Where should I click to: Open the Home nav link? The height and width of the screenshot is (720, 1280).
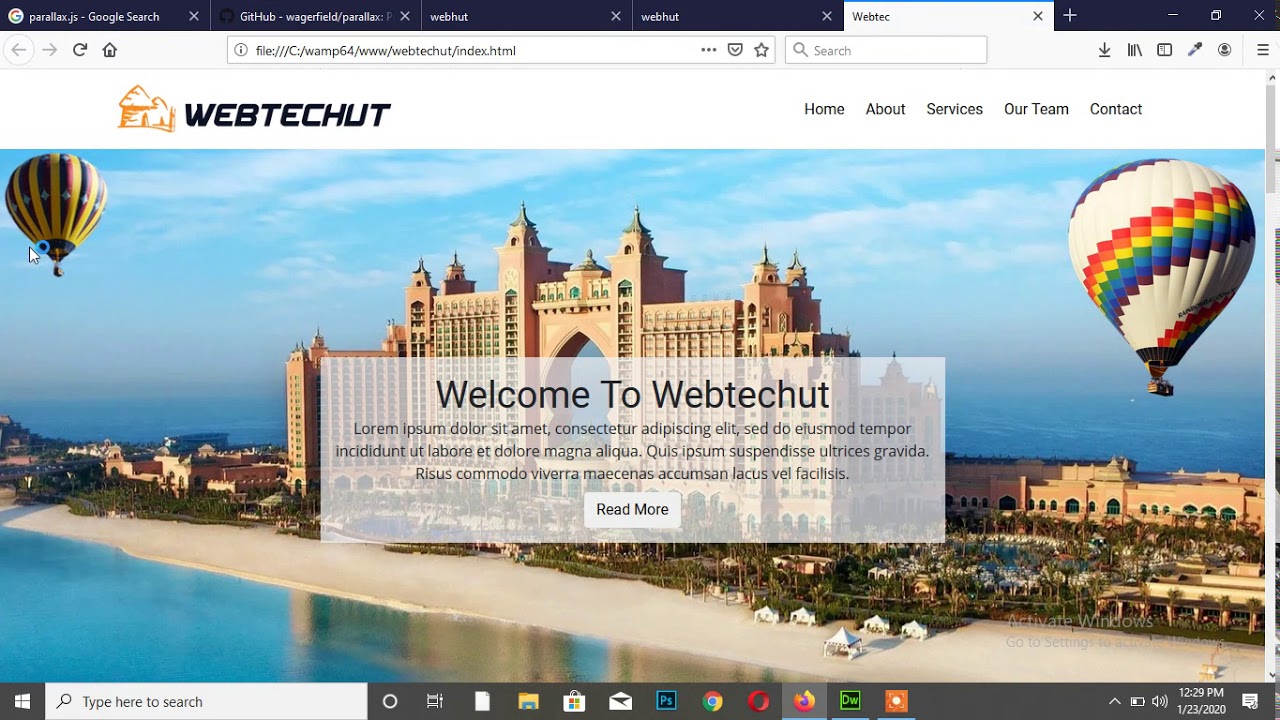coord(824,109)
